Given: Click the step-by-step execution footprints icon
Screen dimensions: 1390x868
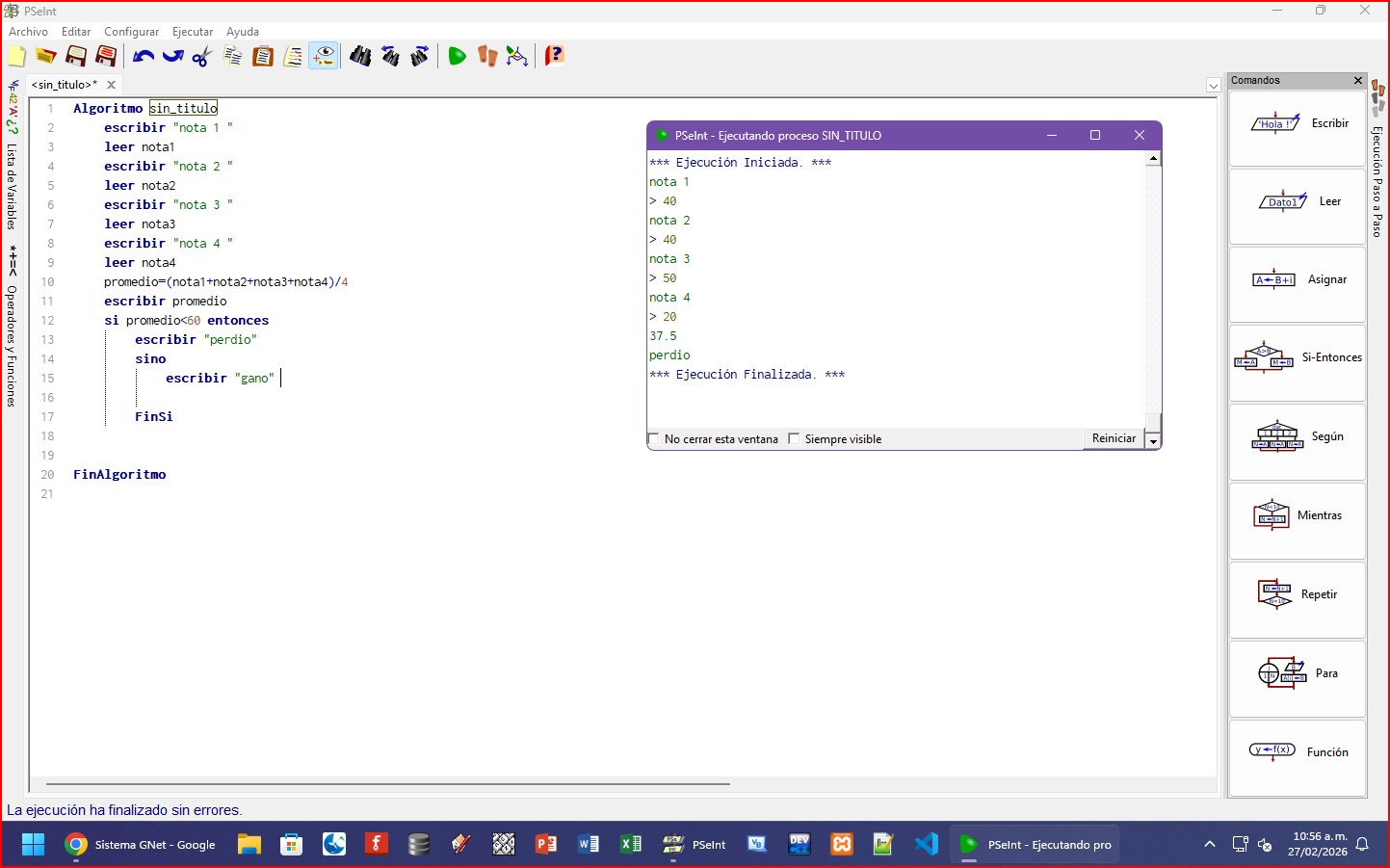Looking at the screenshot, I should click(x=487, y=57).
